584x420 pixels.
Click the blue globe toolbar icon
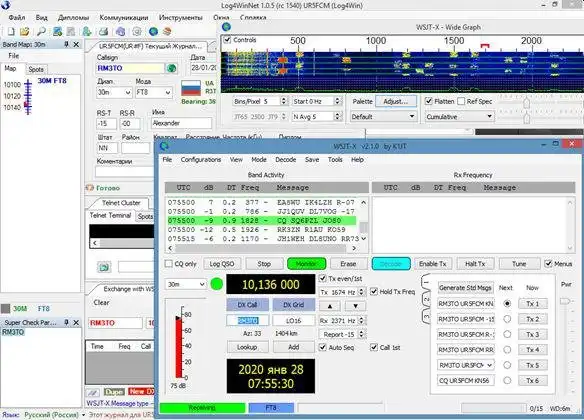(153, 32)
